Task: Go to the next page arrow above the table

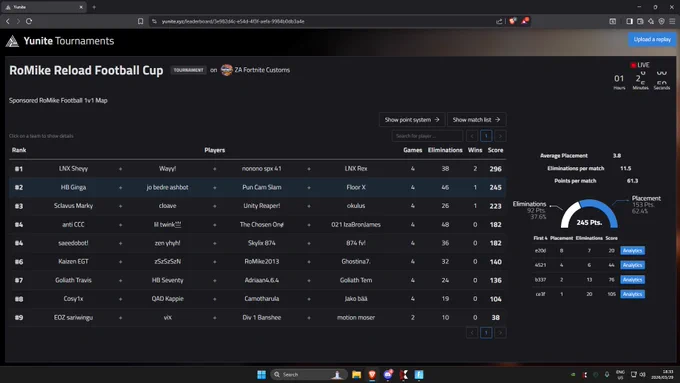Action: point(500,136)
